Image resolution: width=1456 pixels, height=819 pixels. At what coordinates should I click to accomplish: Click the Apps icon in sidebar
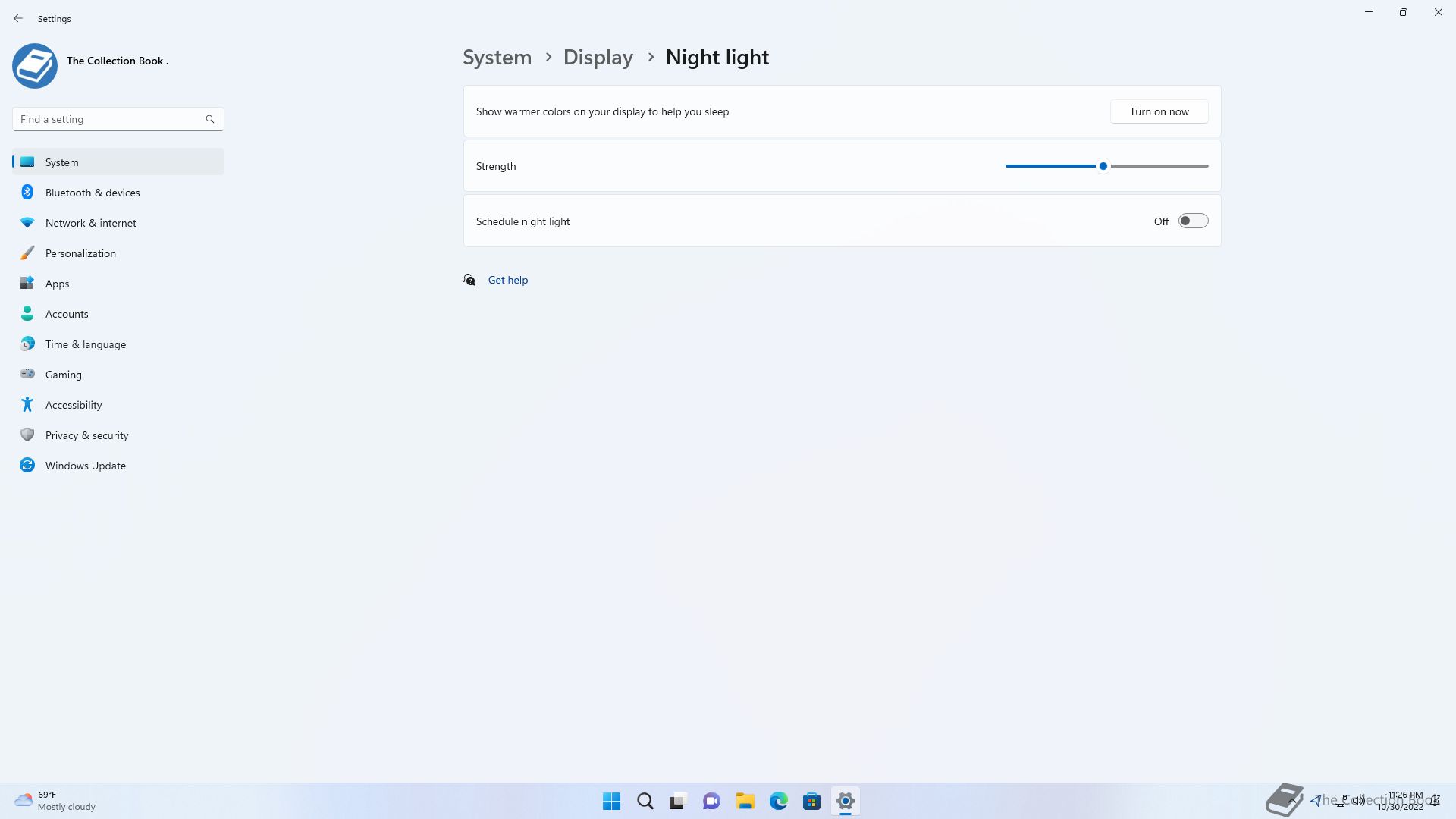point(27,283)
